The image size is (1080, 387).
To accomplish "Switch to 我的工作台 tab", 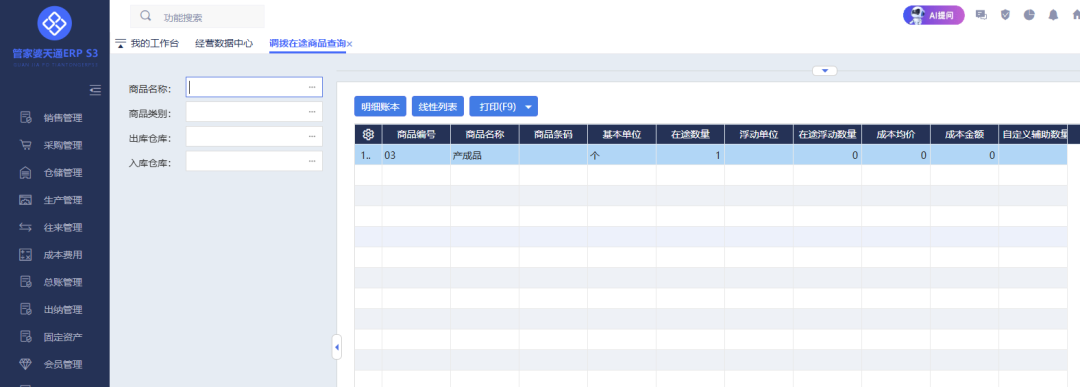I will coord(154,43).
